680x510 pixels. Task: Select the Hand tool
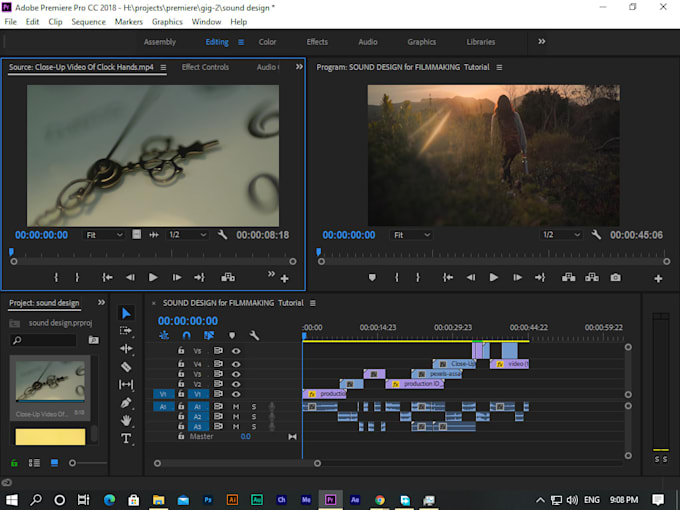click(126, 420)
